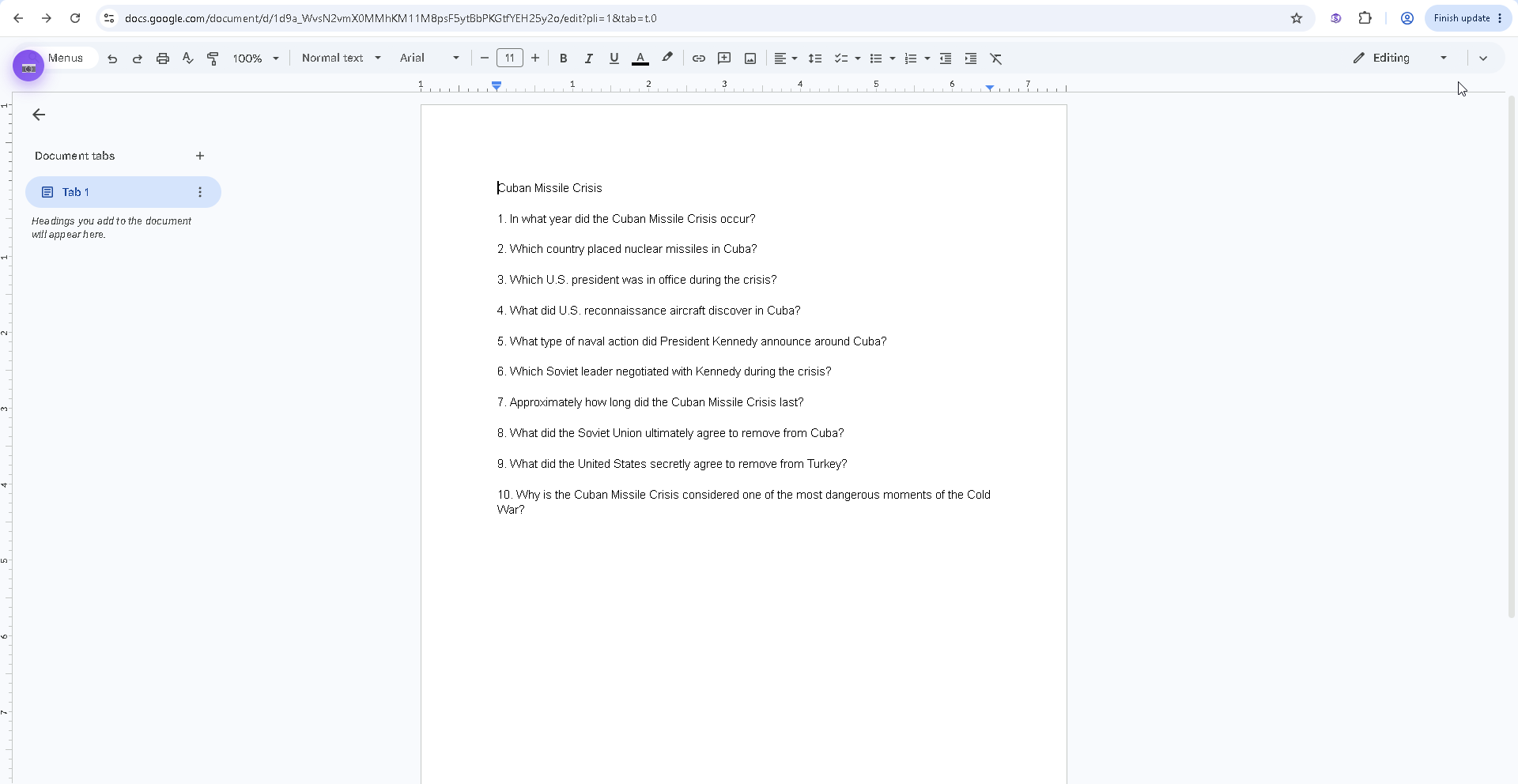Close the document tabs panel with the back arrow
1518x784 pixels.
pos(39,115)
